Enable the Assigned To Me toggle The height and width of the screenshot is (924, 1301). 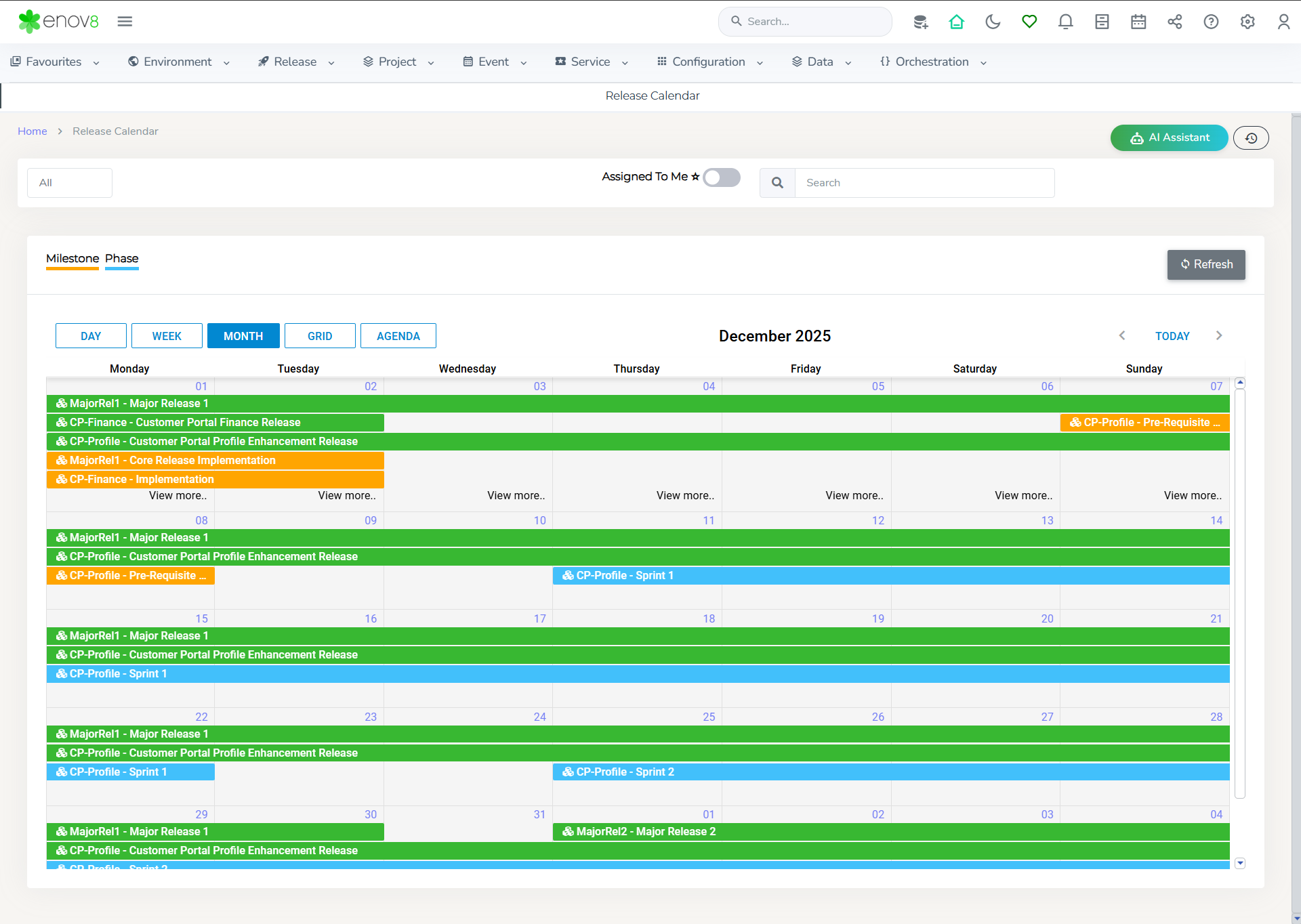[x=721, y=177]
